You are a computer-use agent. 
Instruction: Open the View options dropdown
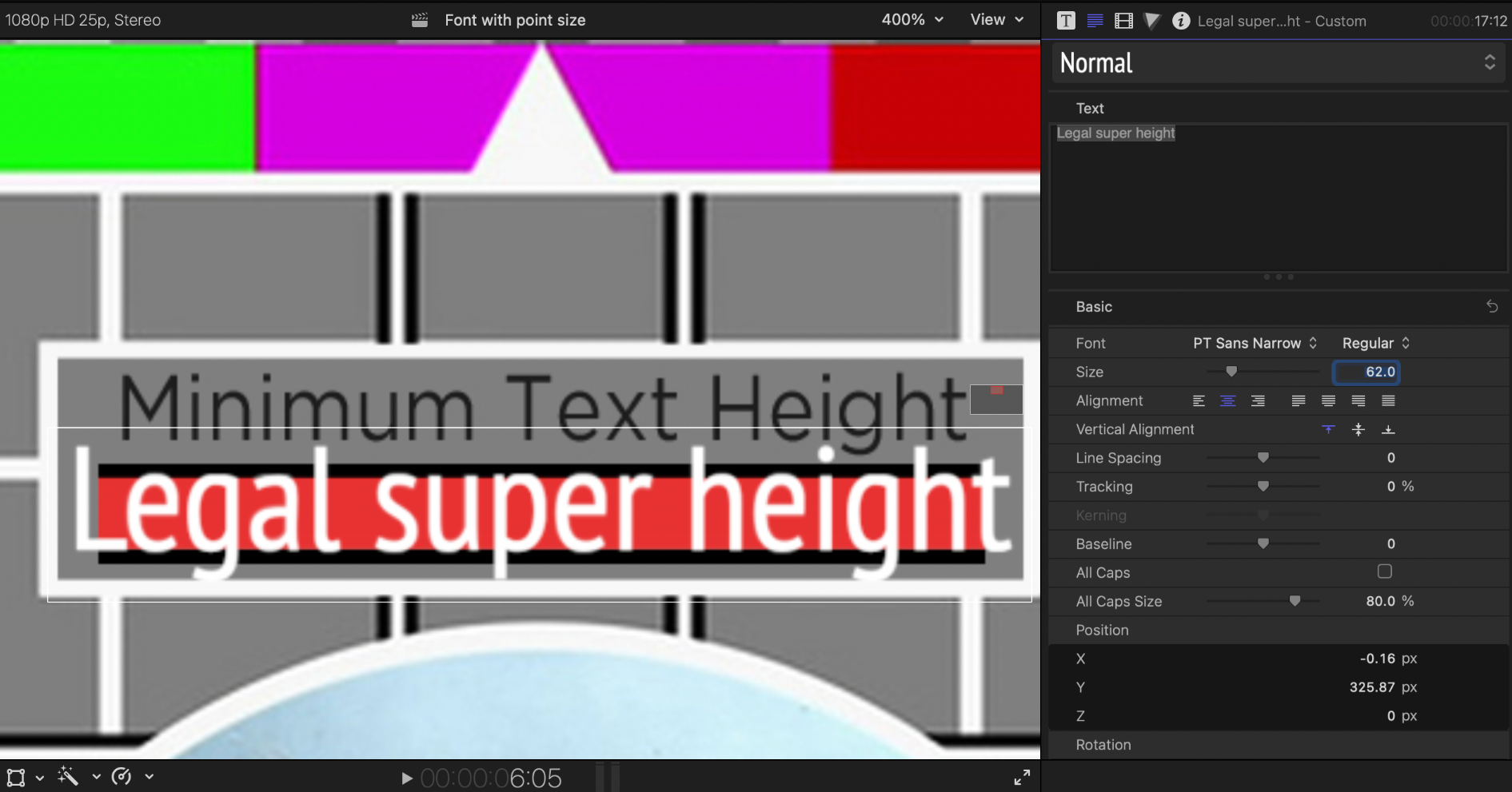pyautogui.click(x=997, y=19)
